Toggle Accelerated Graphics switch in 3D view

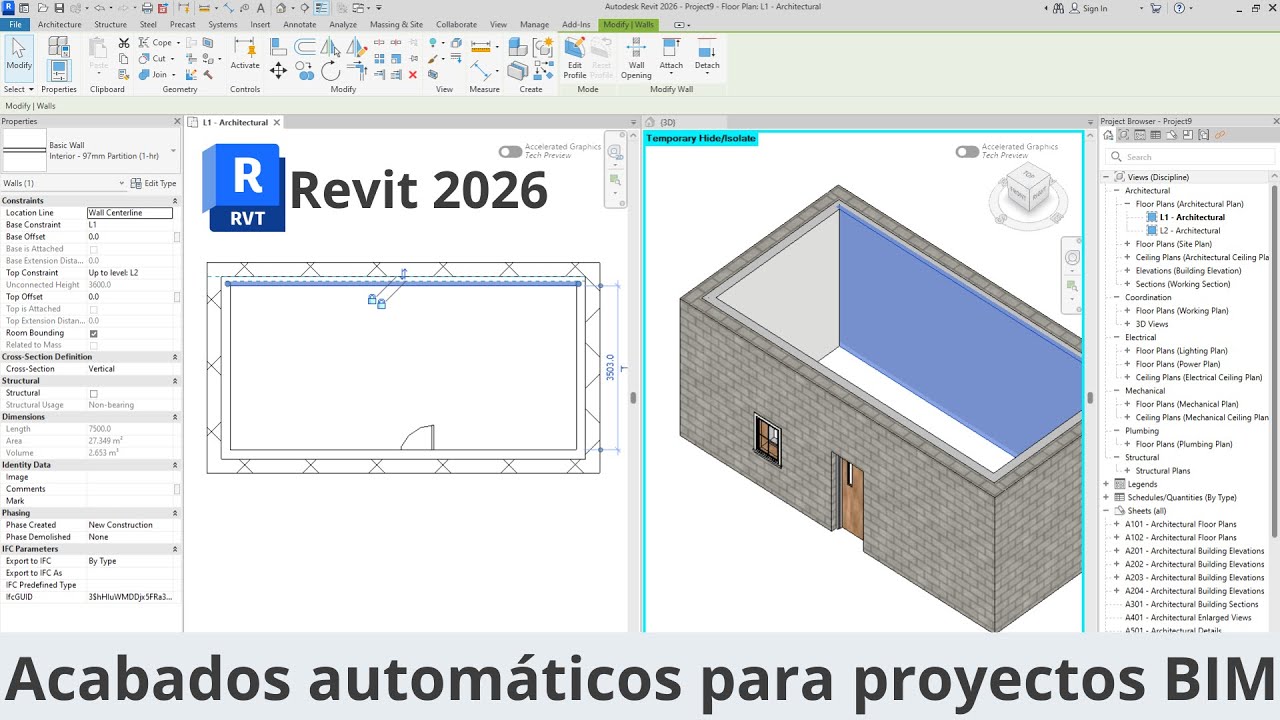(x=967, y=152)
